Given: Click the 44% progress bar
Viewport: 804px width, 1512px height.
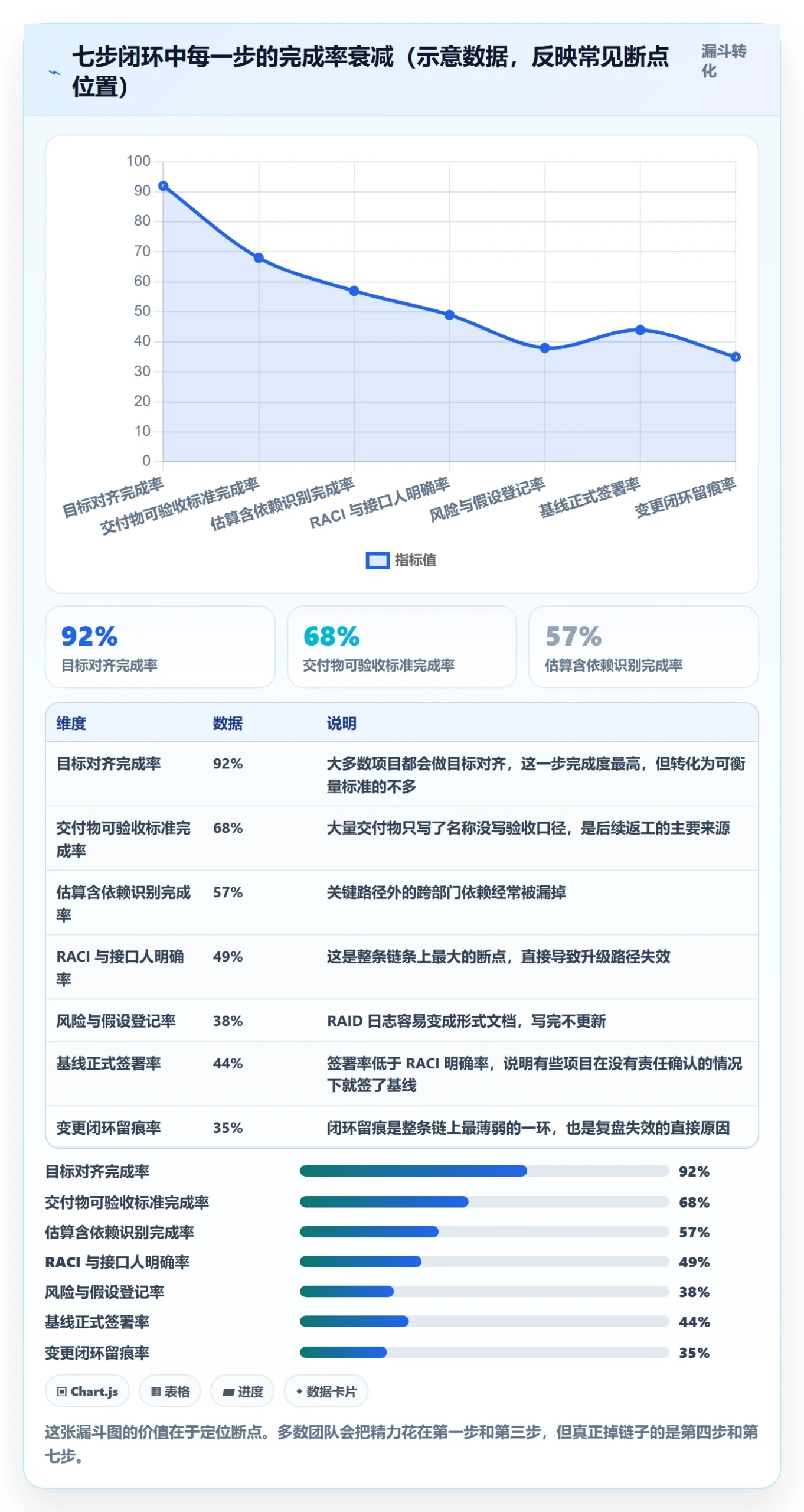Looking at the screenshot, I should tap(484, 1321).
